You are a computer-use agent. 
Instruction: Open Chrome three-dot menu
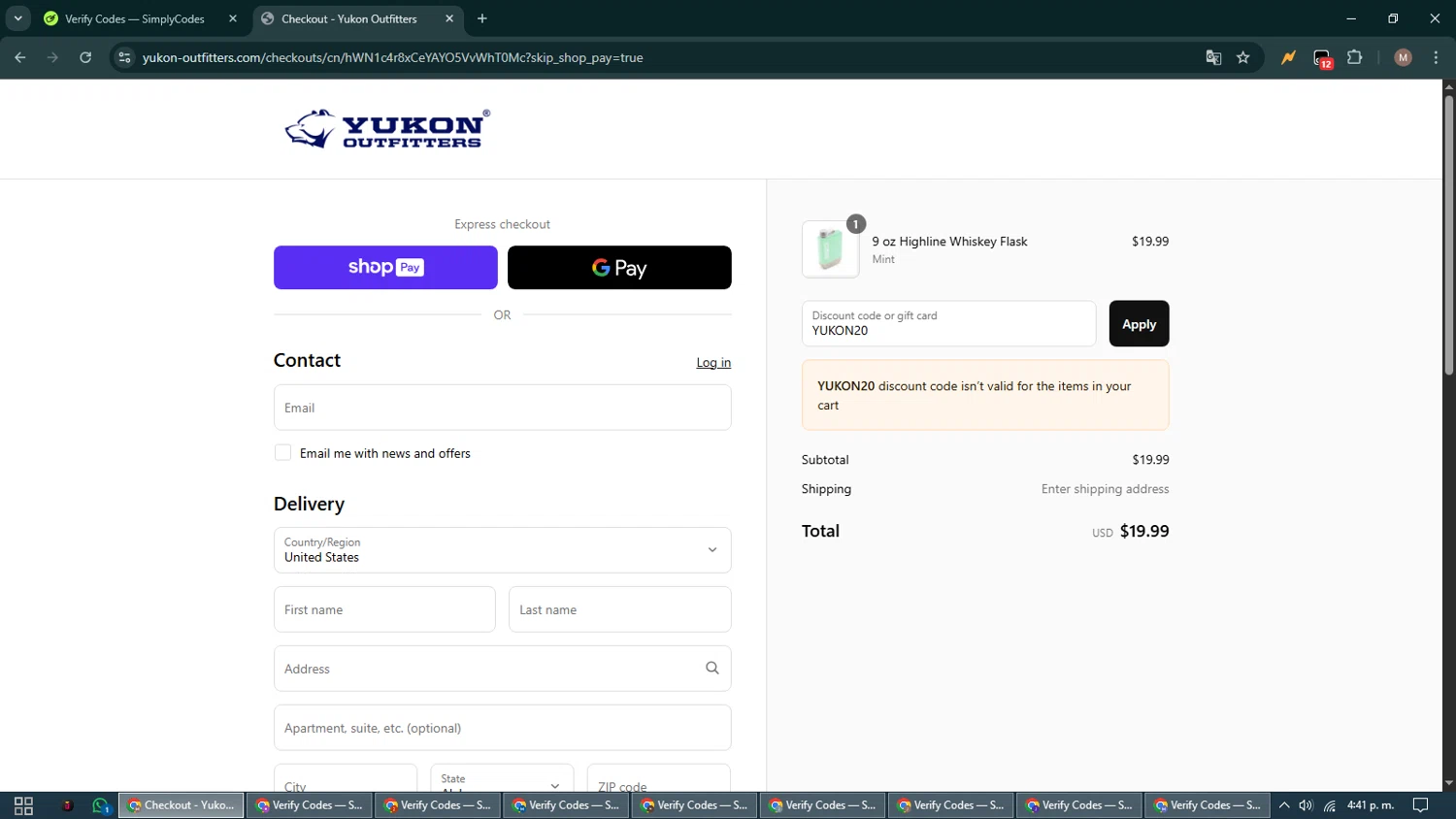pyautogui.click(x=1436, y=57)
